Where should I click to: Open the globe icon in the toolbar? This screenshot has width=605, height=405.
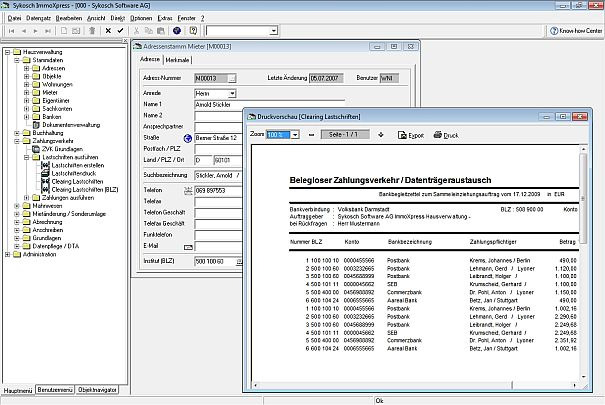pos(177,31)
